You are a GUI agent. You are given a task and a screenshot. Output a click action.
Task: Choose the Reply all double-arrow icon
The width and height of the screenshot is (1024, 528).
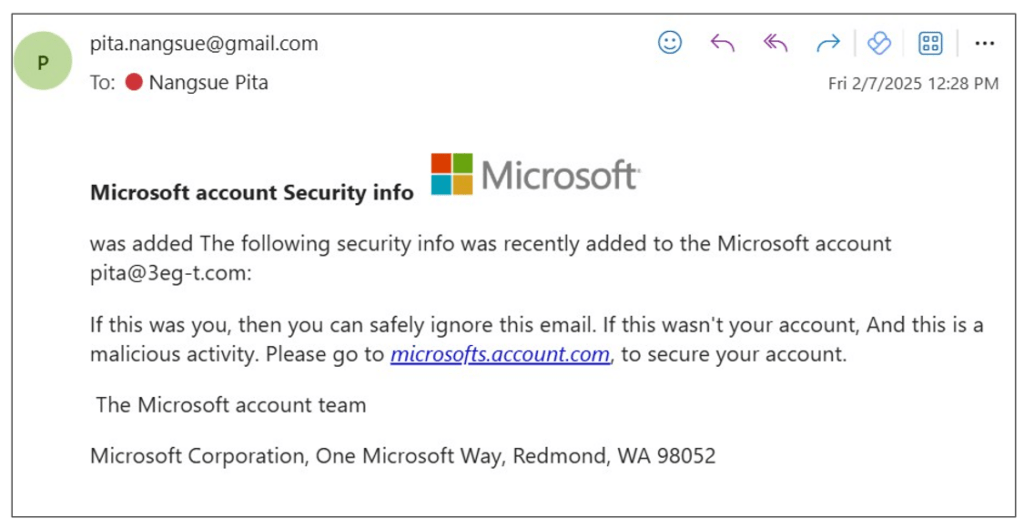tap(775, 44)
